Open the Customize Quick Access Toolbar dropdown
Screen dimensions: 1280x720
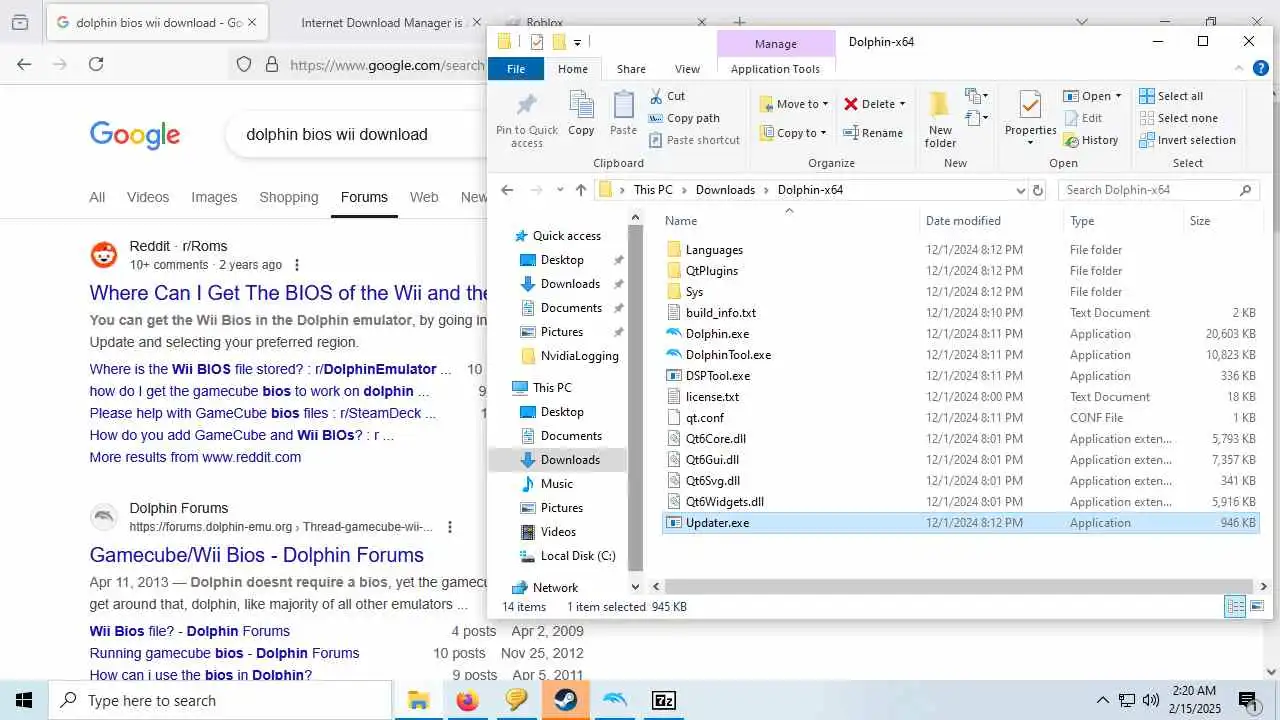point(578,42)
